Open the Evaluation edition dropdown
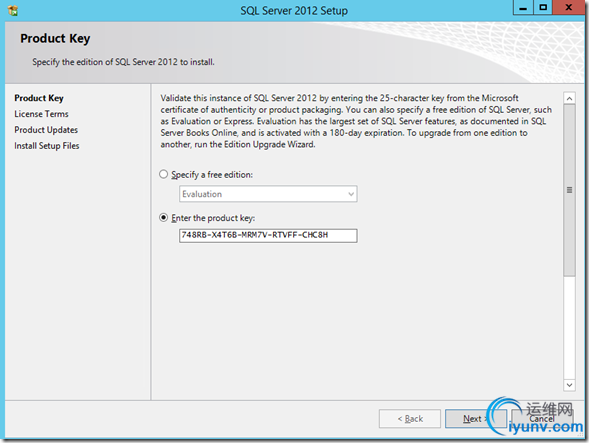589x443 pixels. [268, 194]
